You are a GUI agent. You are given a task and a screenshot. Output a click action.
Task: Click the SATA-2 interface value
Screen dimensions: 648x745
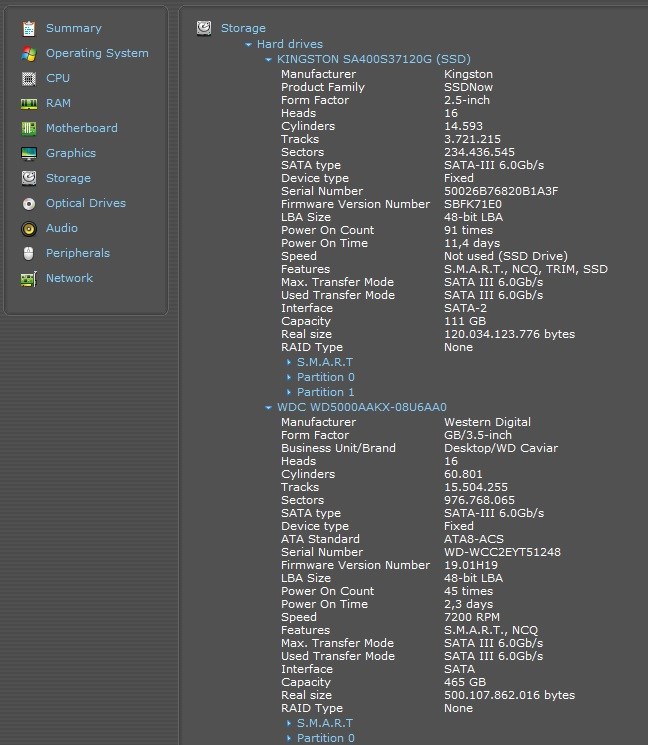tap(465, 308)
